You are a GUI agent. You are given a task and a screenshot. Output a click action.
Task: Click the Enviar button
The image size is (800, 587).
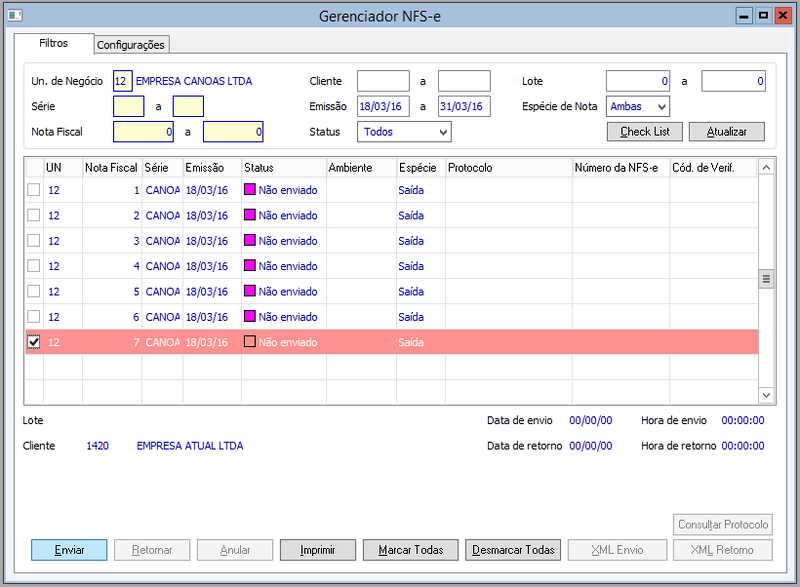tap(69, 550)
